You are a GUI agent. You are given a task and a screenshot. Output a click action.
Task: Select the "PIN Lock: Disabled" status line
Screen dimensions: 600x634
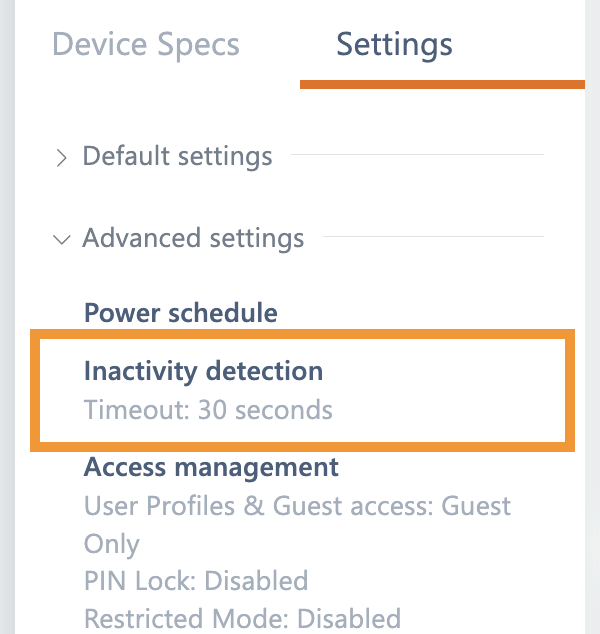point(196,581)
